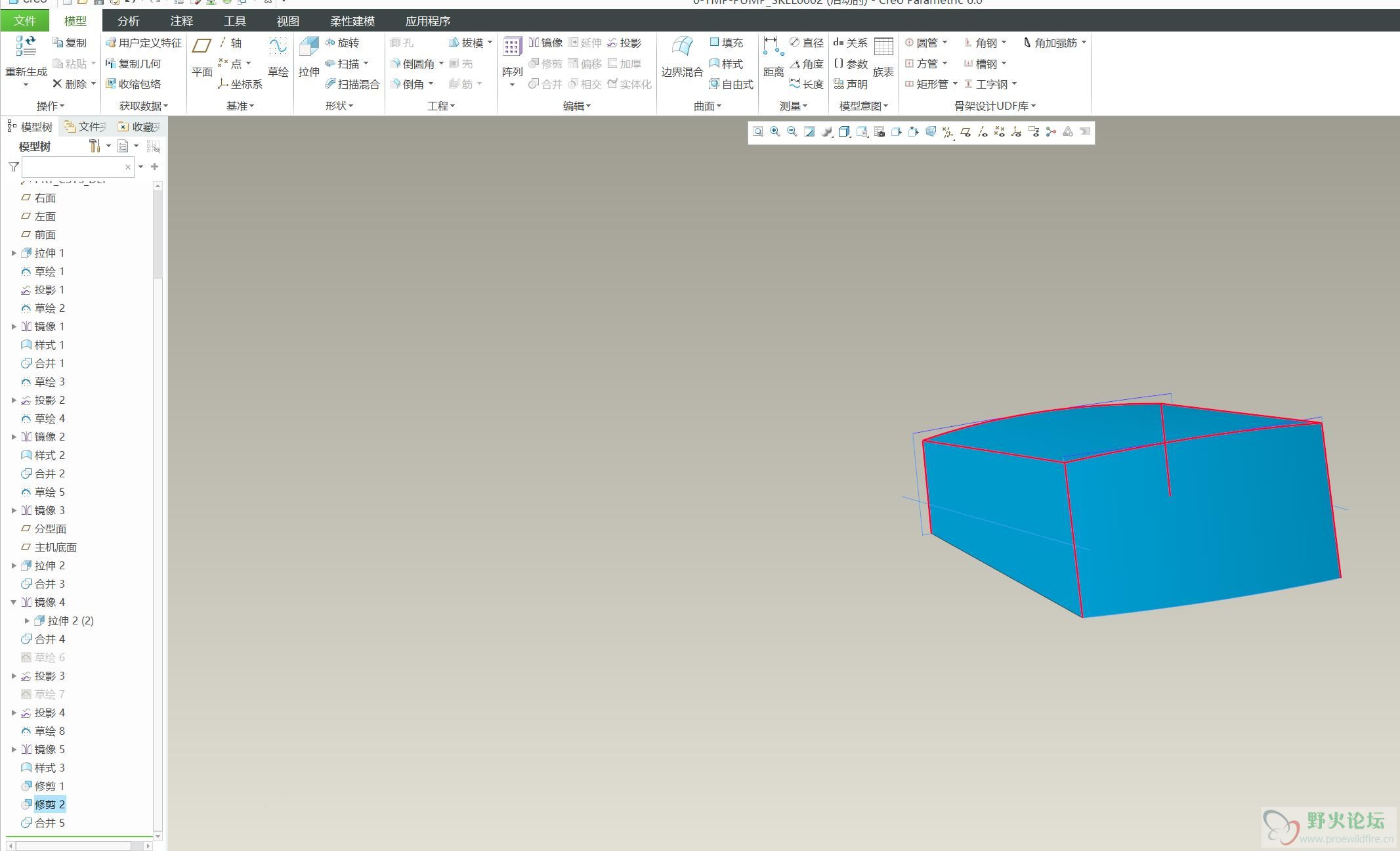Click the model tree vertical scrollbar
The image size is (1400, 851).
[x=158, y=512]
